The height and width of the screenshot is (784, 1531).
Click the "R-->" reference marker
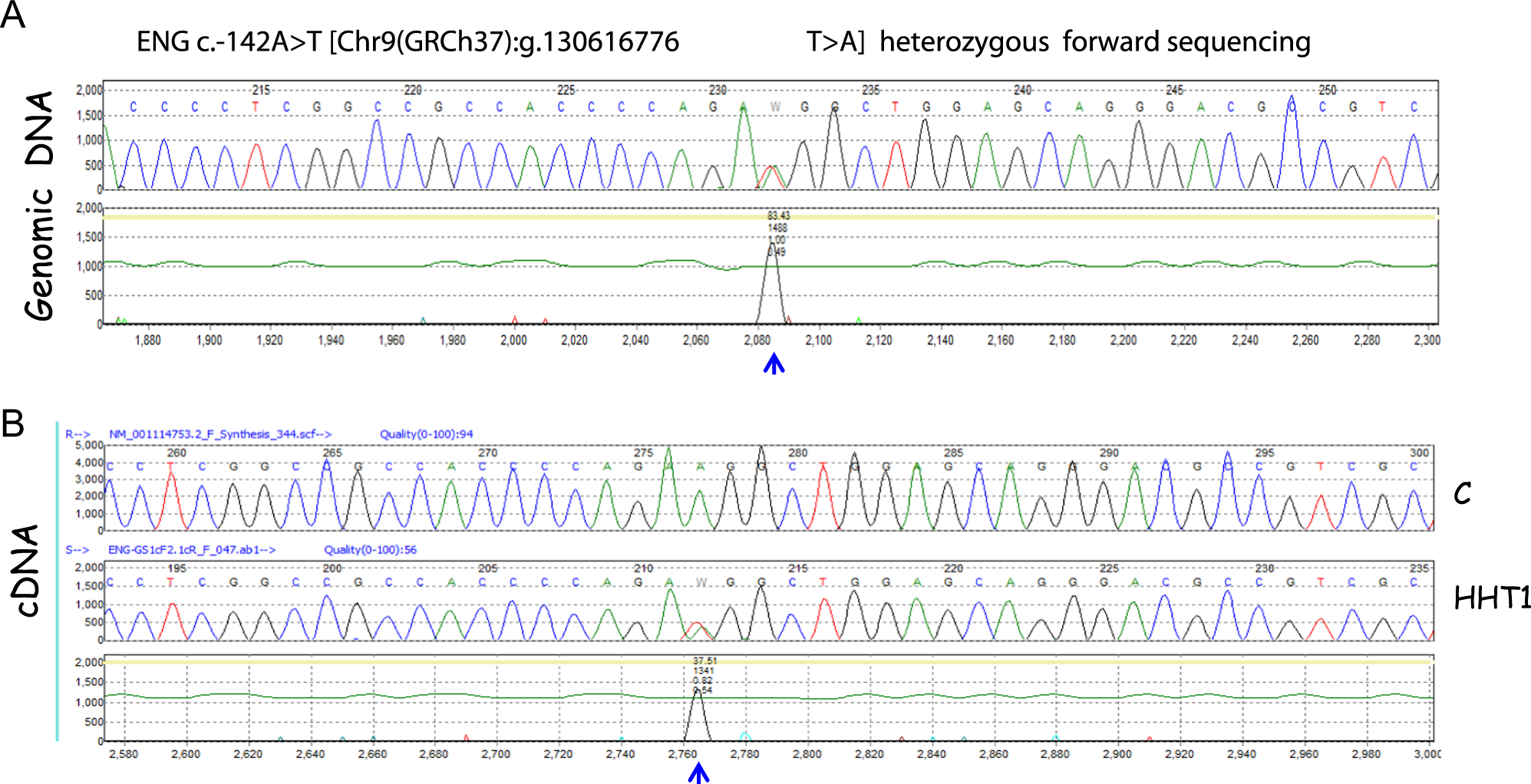pyautogui.click(x=78, y=434)
